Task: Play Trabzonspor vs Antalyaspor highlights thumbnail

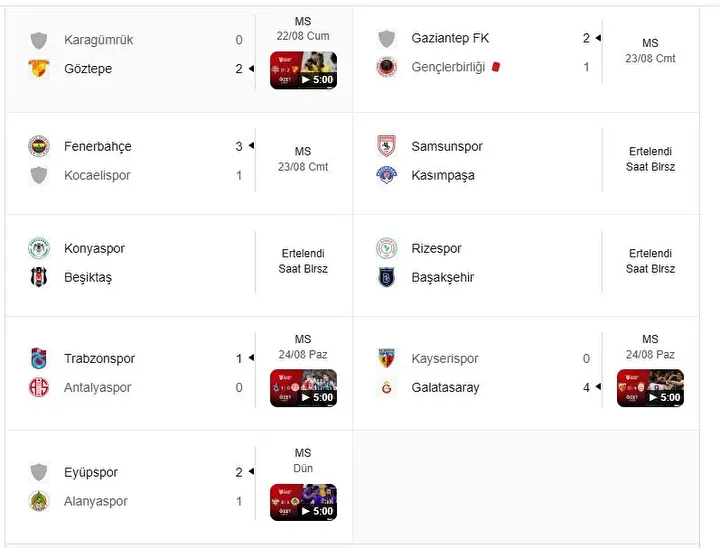Action: pyautogui.click(x=304, y=388)
